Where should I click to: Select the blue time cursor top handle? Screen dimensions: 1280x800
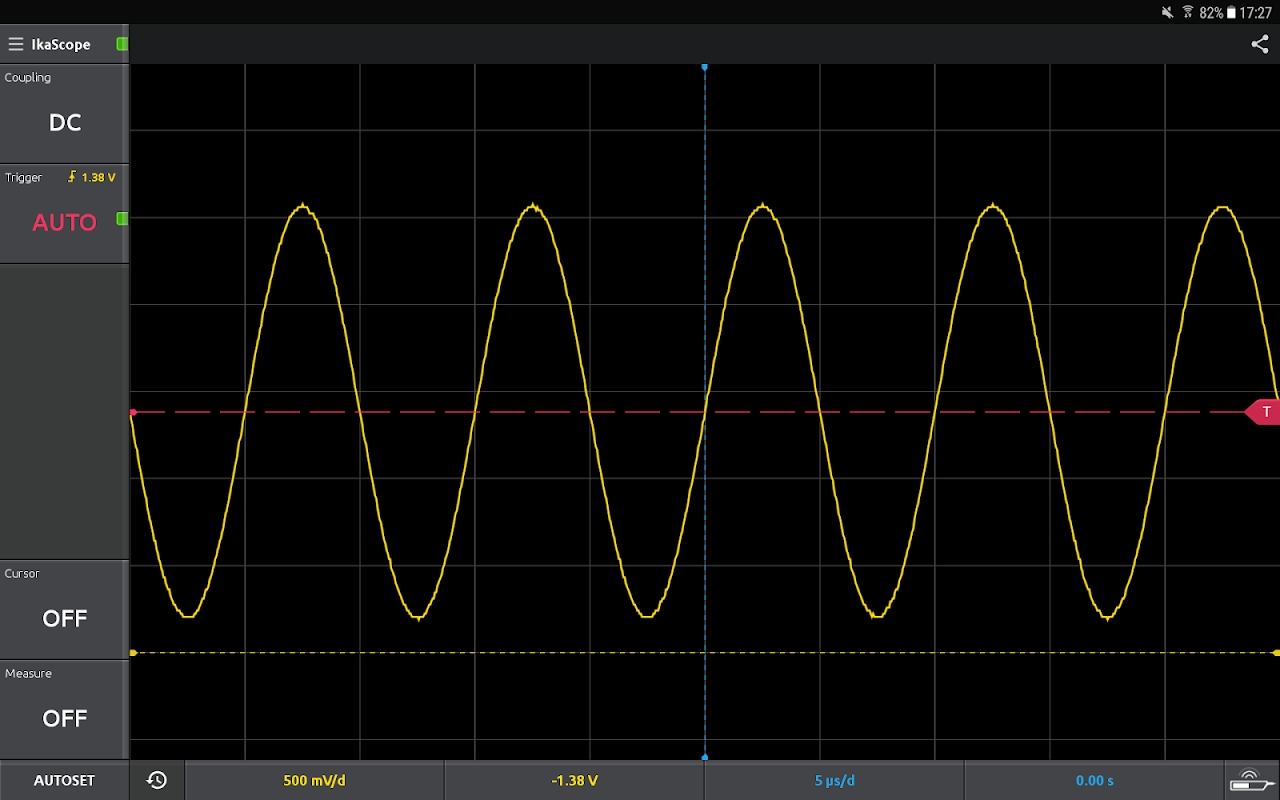pos(705,67)
